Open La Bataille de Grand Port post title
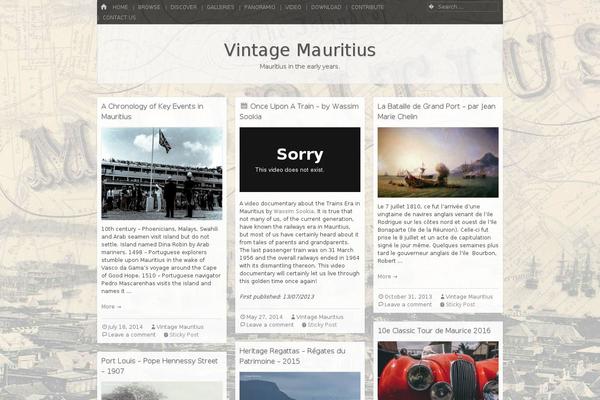The image size is (600, 400). pyautogui.click(x=437, y=111)
